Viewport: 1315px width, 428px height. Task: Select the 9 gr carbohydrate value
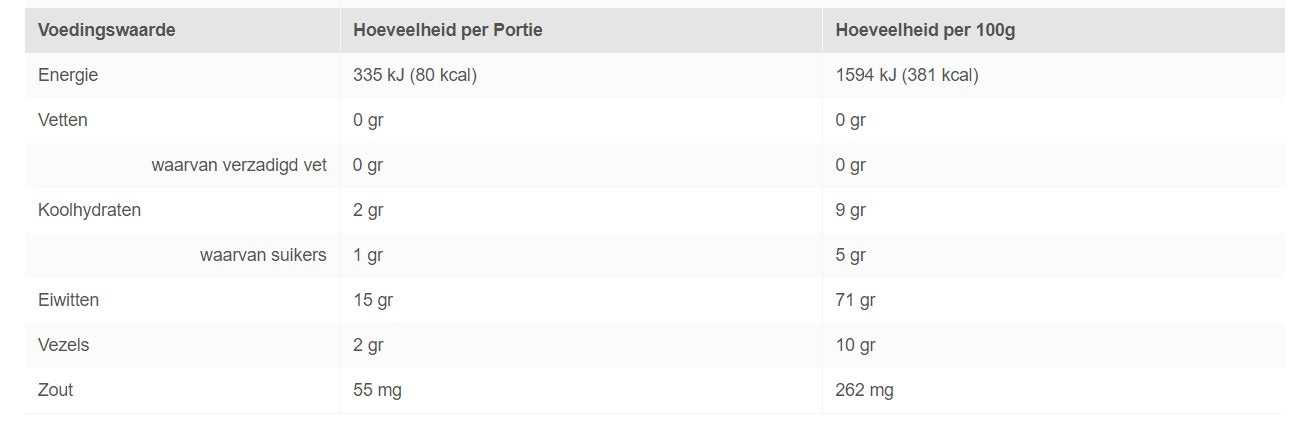coord(850,210)
